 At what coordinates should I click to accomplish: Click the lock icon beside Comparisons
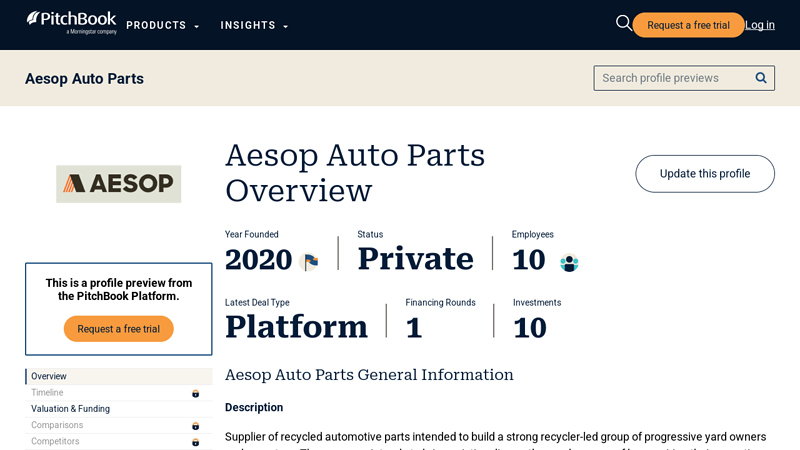tap(195, 426)
